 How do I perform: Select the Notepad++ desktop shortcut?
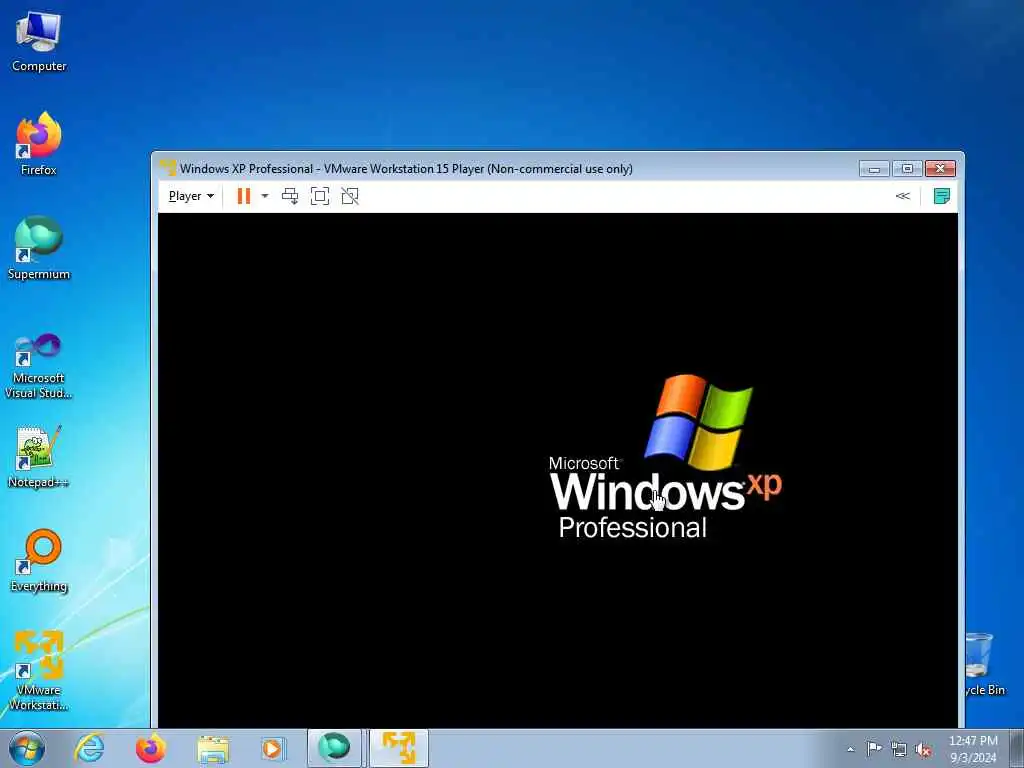coord(39,457)
